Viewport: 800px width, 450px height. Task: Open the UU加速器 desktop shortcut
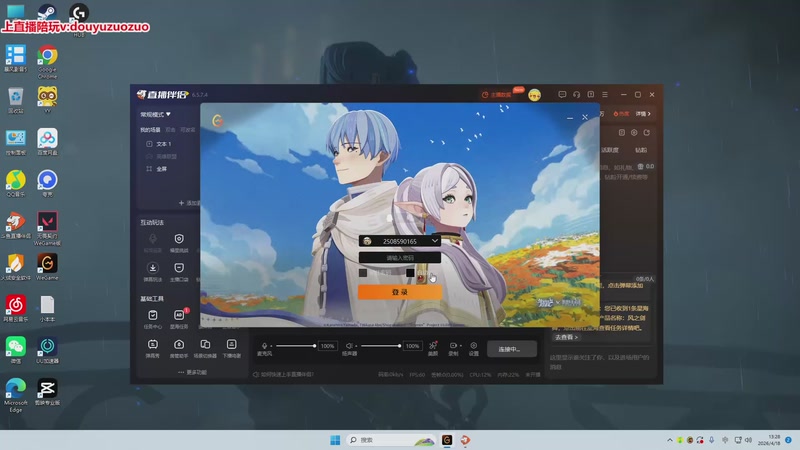point(47,350)
